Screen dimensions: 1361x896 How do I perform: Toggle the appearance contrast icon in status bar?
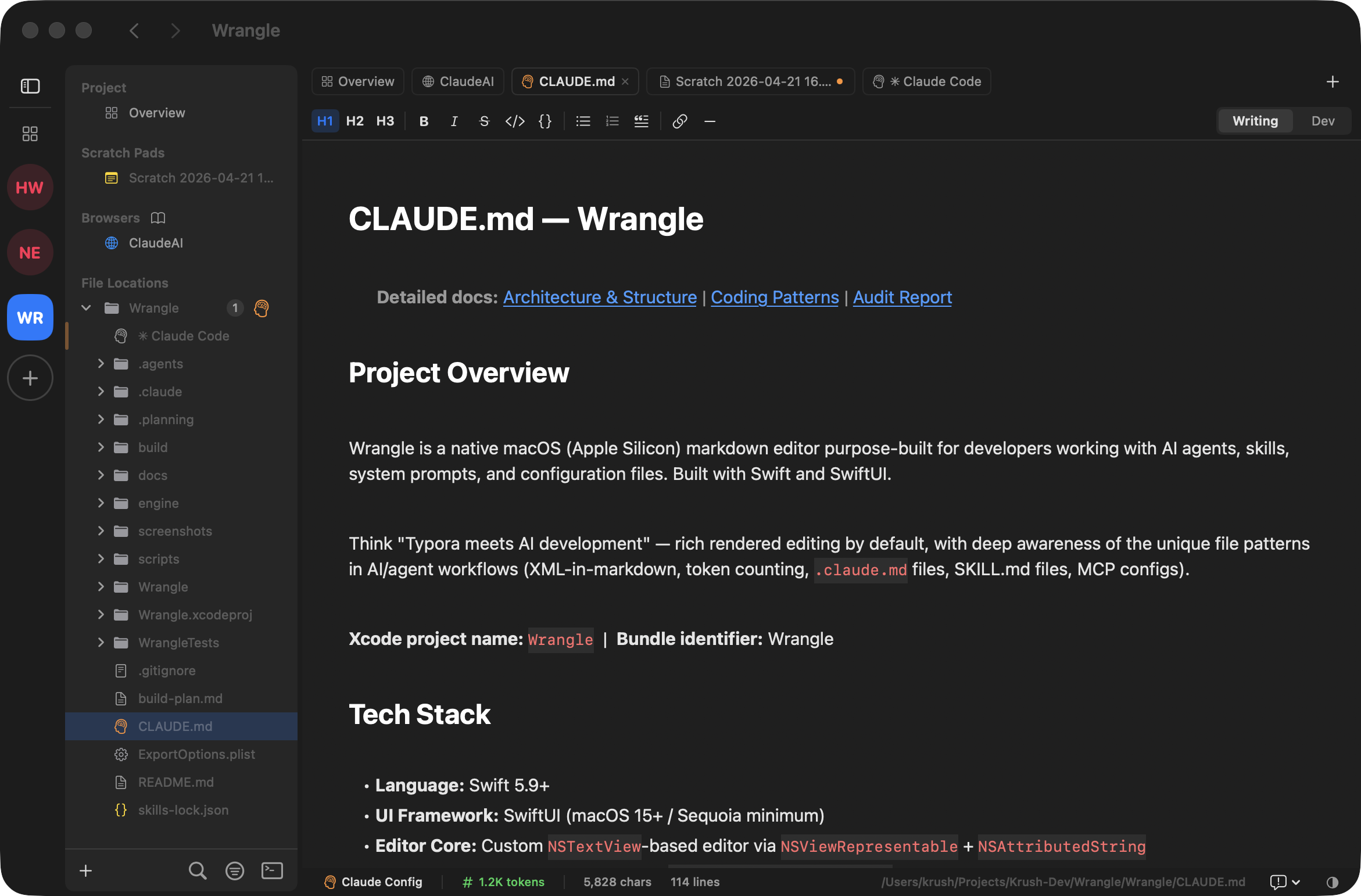1333,882
